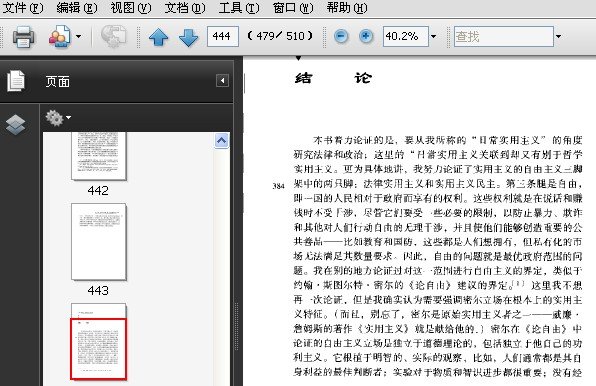Click the margin page number 384
Screen dimensions: 596x386
pyautogui.click(x=279, y=186)
